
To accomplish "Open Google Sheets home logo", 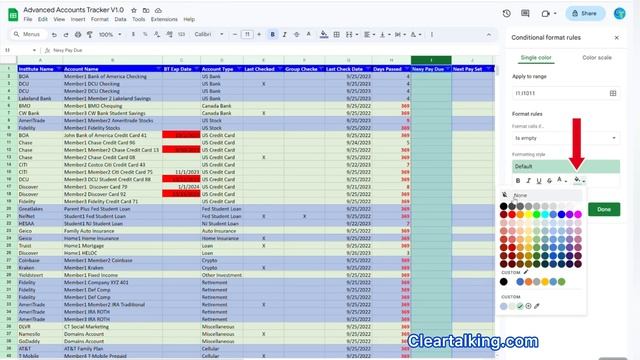I will [x=13, y=14].
